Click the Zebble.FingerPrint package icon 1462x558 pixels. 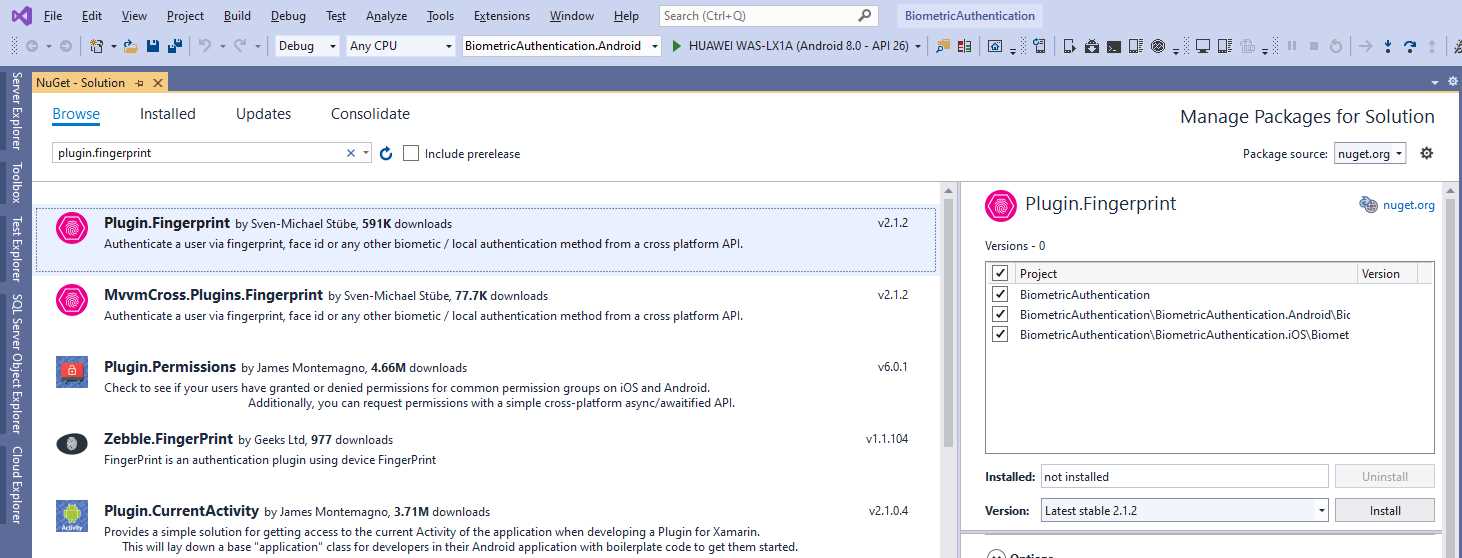coord(72,444)
